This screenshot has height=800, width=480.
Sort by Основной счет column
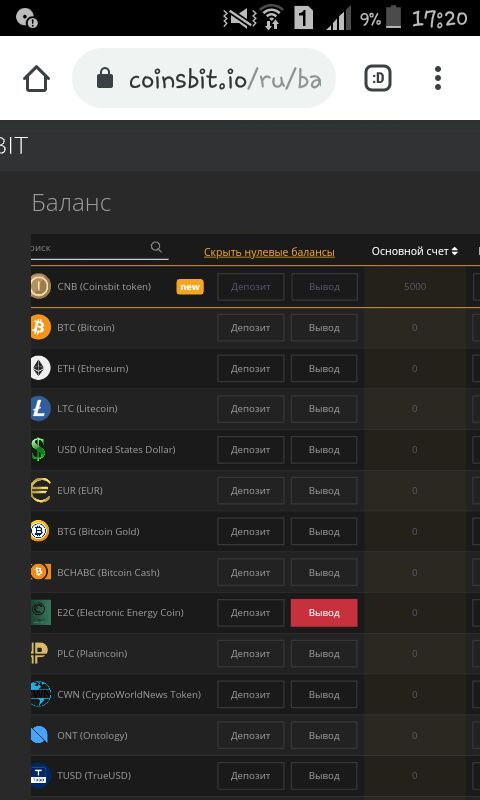[415, 251]
